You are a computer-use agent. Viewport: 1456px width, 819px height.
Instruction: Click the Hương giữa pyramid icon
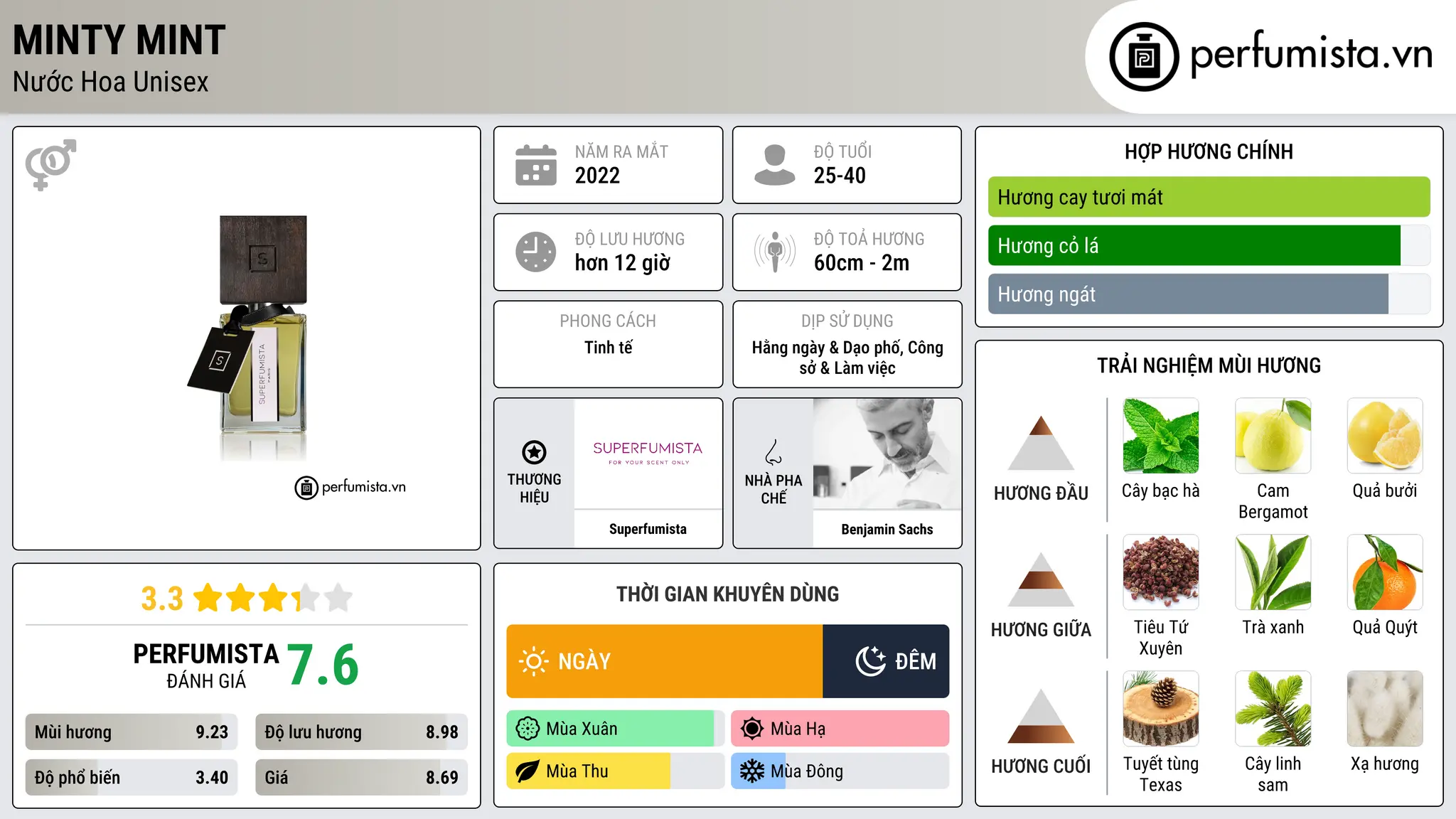1041,579
